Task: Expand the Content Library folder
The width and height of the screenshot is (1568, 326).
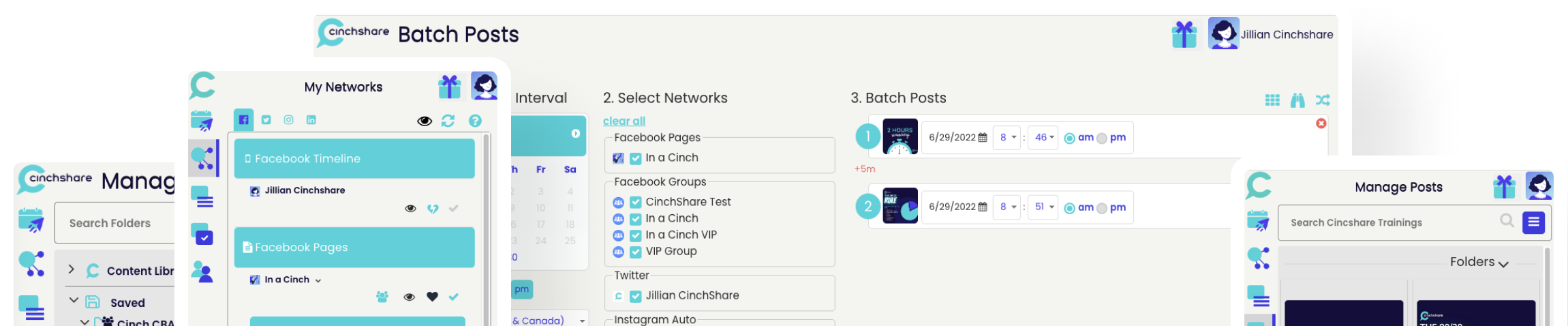Action: [71, 269]
